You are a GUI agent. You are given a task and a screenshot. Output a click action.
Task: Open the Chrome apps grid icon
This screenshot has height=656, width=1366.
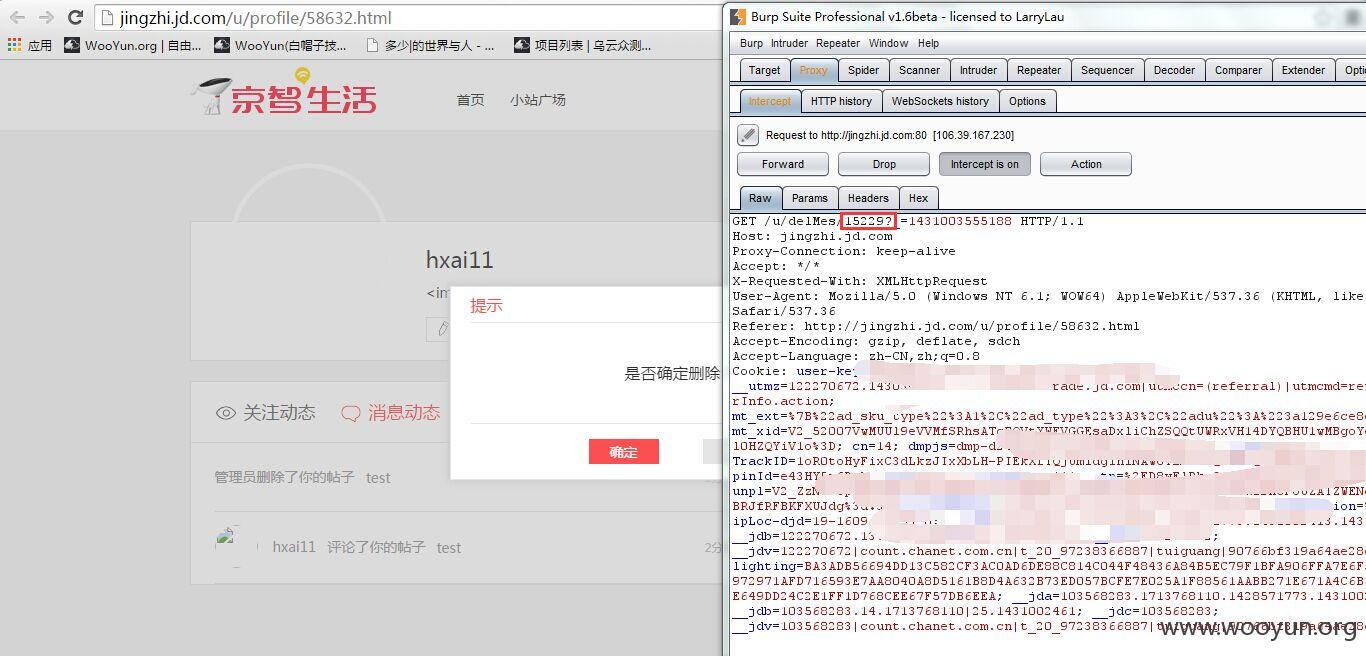tap(14, 45)
